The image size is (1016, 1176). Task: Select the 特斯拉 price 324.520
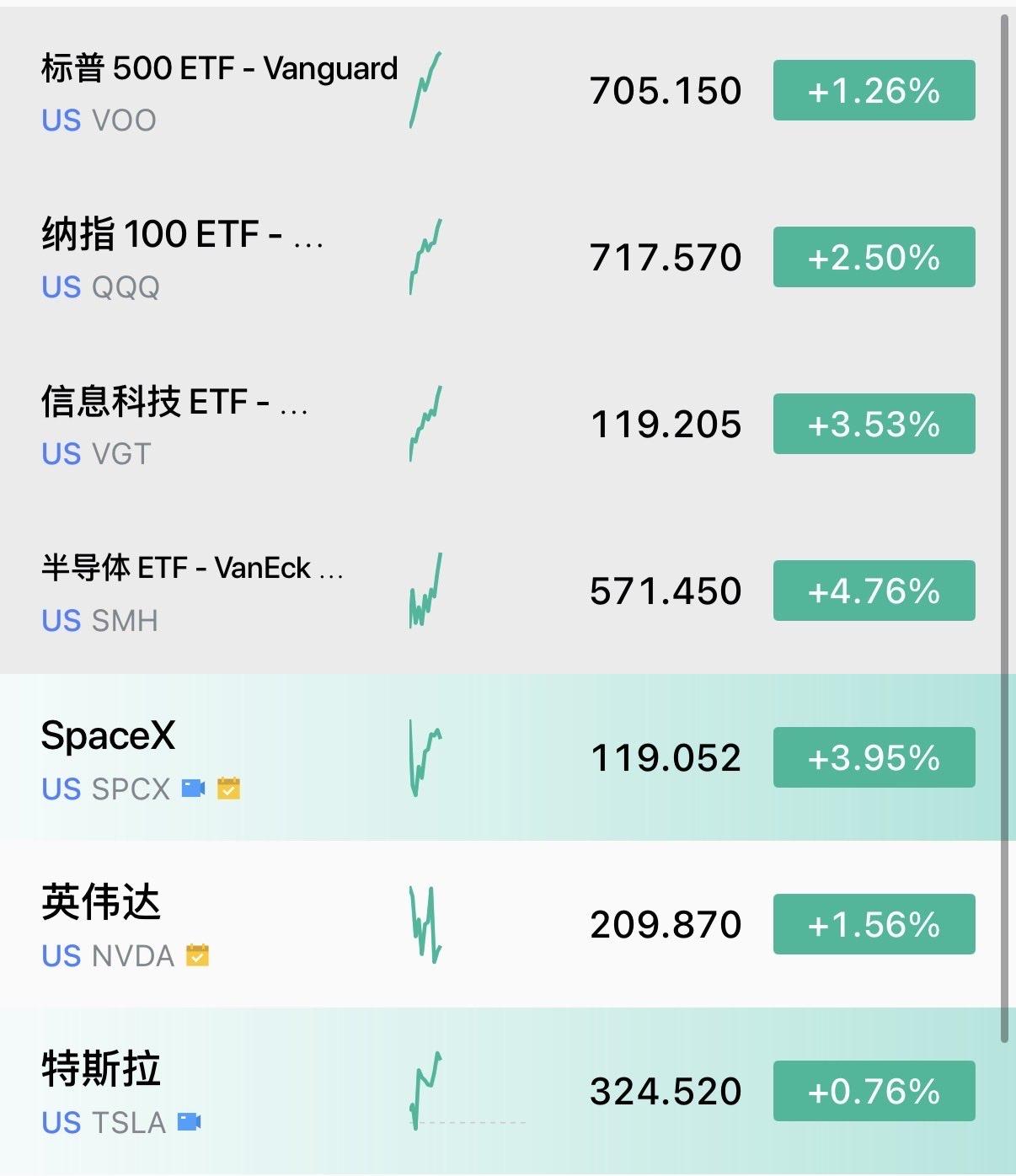(x=666, y=1092)
